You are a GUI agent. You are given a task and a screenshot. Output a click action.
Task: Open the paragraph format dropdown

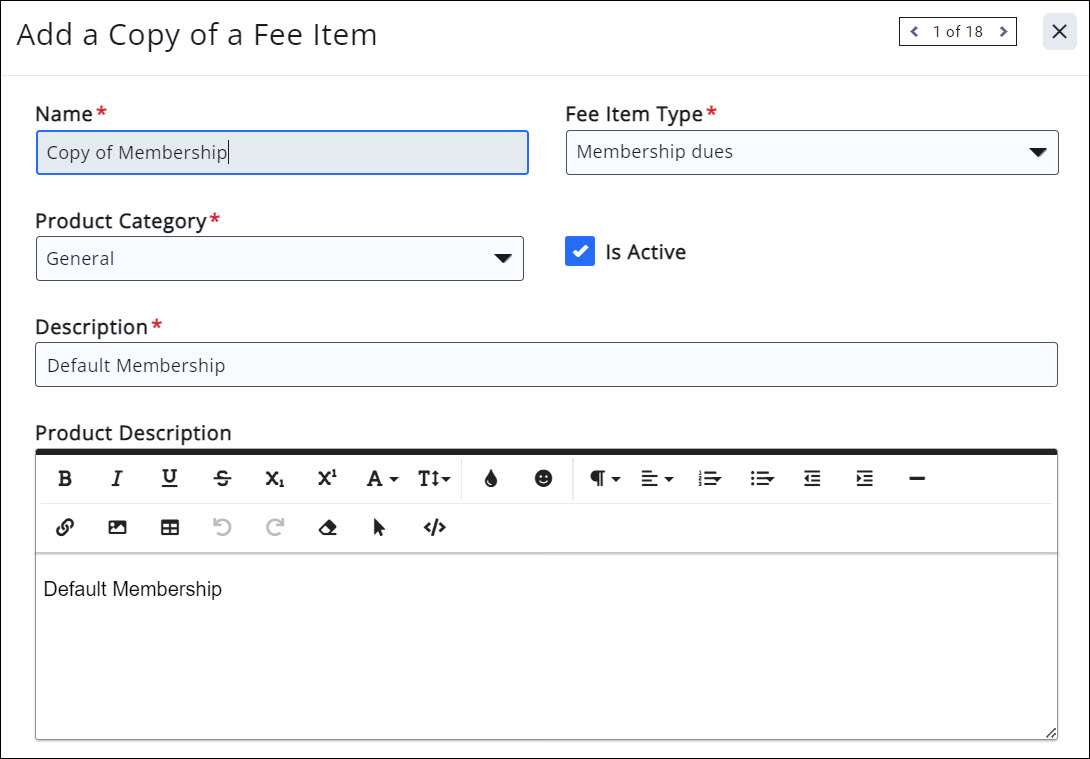pyautogui.click(x=604, y=479)
